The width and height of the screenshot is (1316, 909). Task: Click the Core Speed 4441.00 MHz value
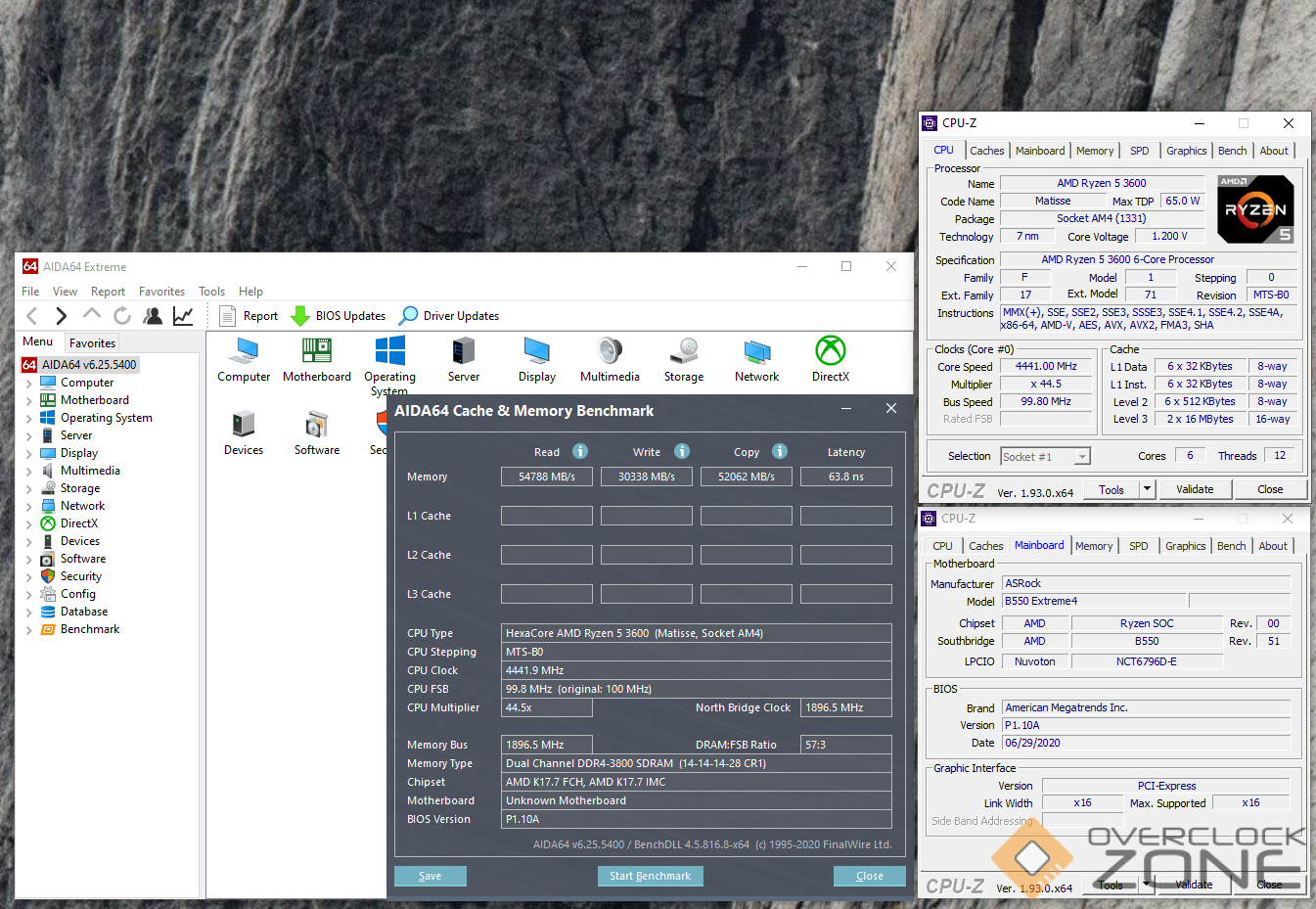click(1046, 367)
